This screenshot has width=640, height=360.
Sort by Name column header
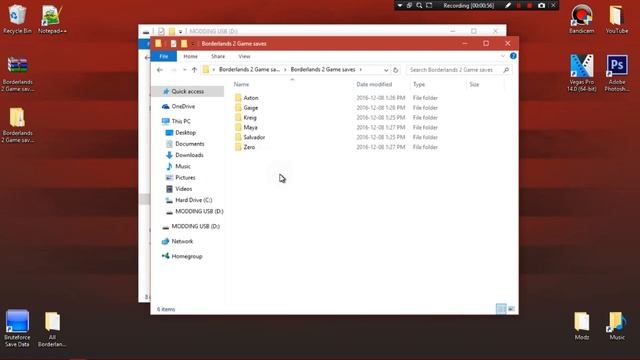click(241, 84)
